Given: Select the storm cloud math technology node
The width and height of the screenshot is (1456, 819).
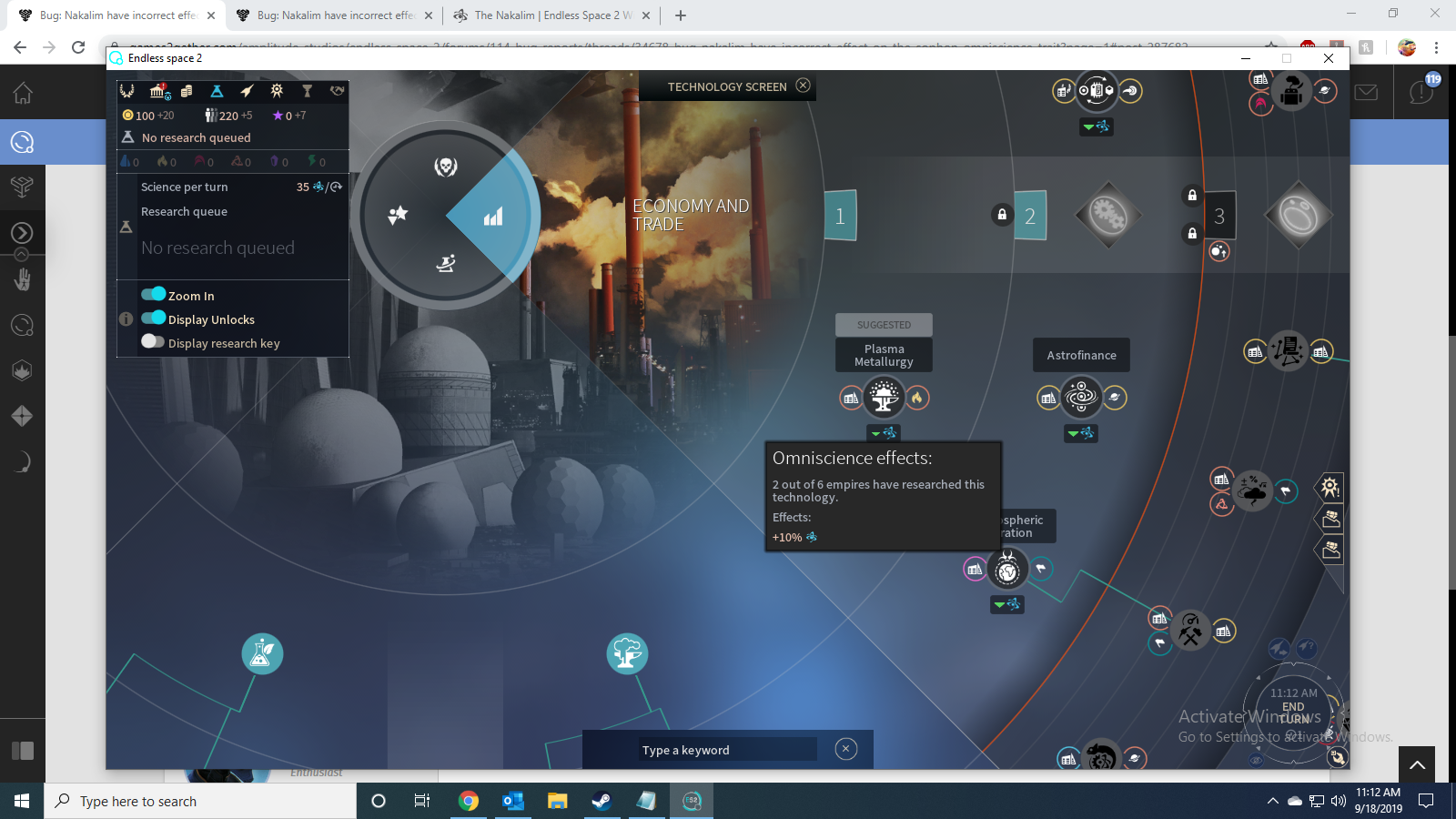Looking at the screenshot, I should [x=1253, y=491].
